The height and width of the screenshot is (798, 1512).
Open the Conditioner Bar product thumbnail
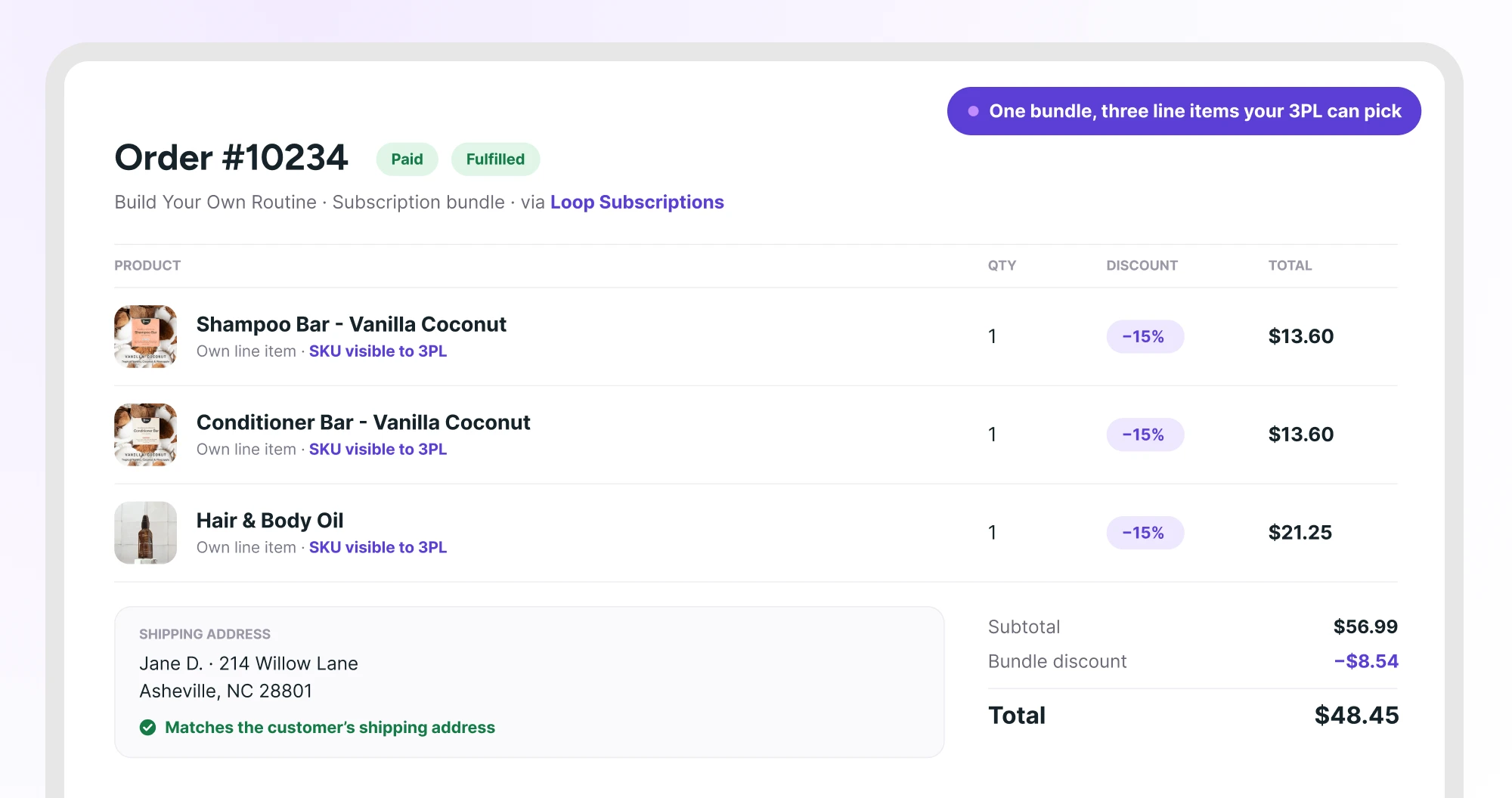[x=145, y=435]
